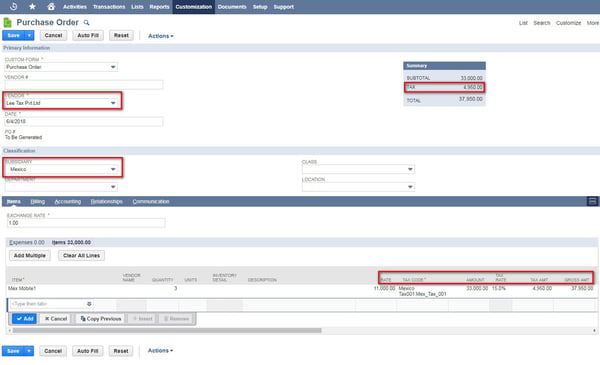Click the Purchase Order search magnifier icon
The image size is (600, 365).
(86, 23)
